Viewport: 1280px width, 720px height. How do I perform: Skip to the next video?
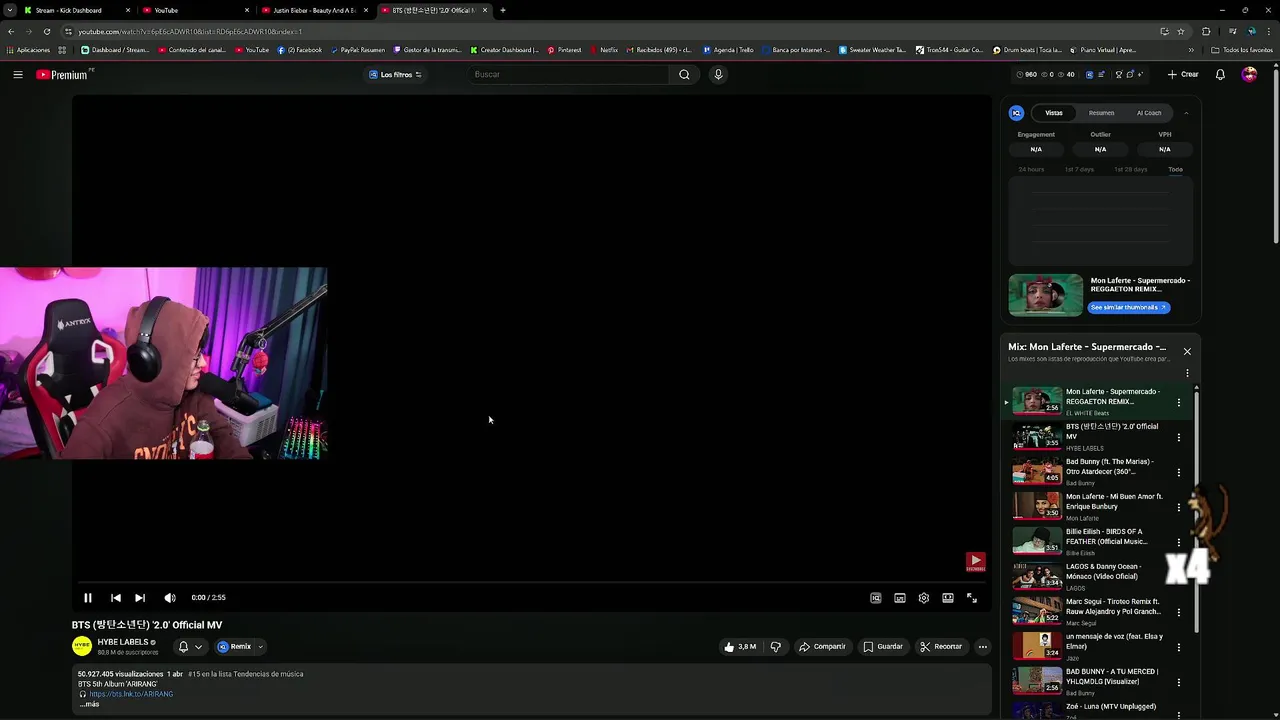click(x=140, y=598)
